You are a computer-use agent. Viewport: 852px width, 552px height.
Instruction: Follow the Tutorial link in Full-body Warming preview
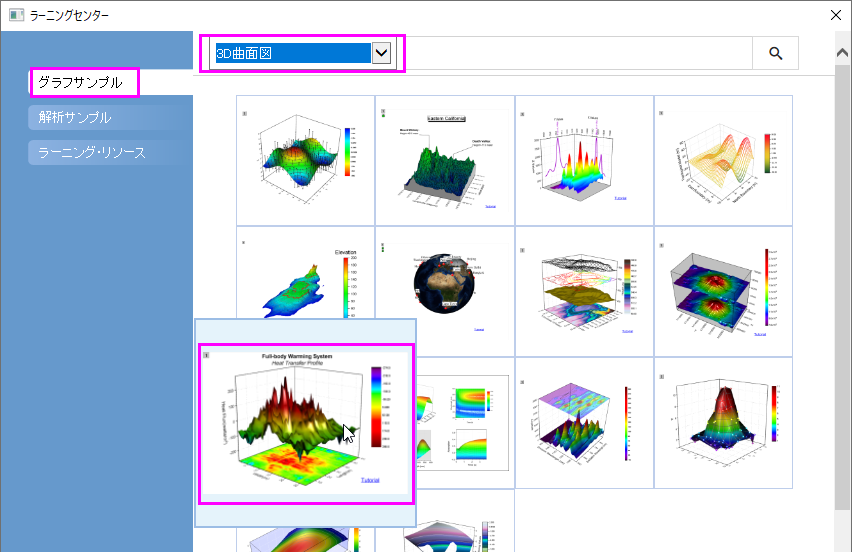click(370, 480)
